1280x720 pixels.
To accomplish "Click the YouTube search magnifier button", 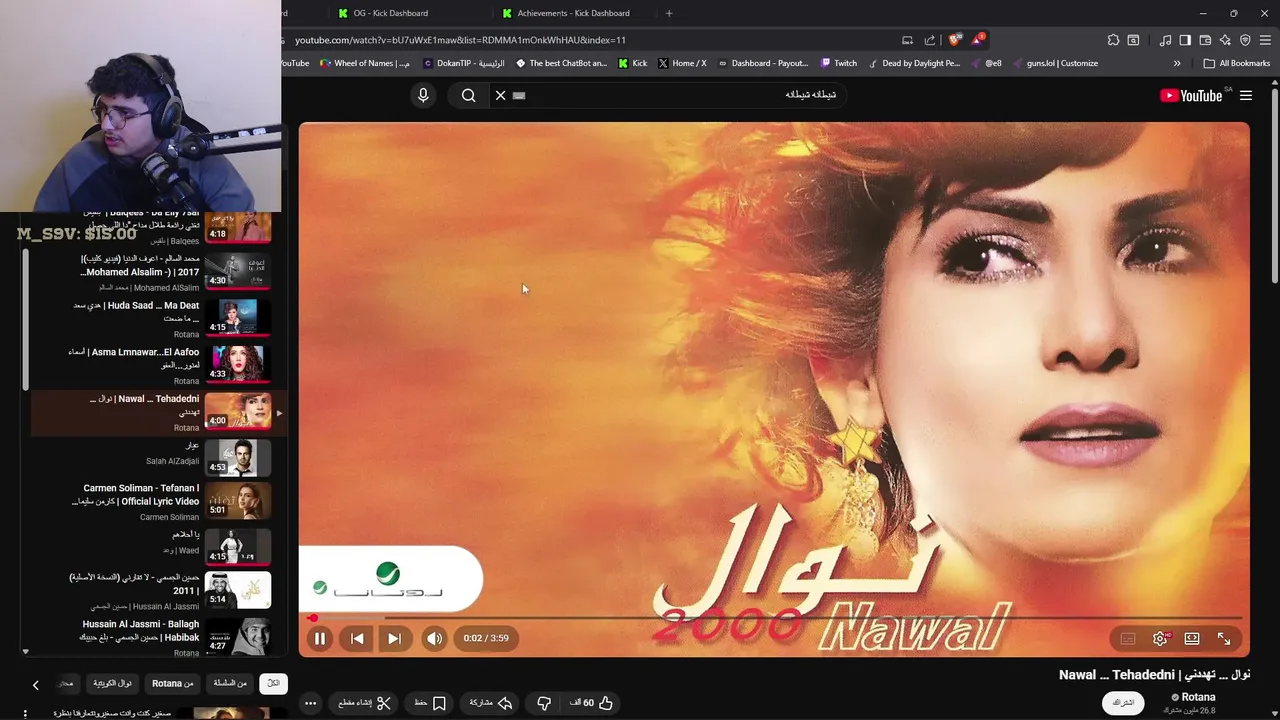I will click(x=468, y=95).
